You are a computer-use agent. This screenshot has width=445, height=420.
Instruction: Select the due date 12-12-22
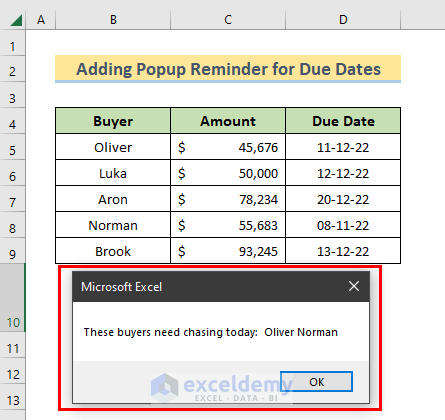343,173
